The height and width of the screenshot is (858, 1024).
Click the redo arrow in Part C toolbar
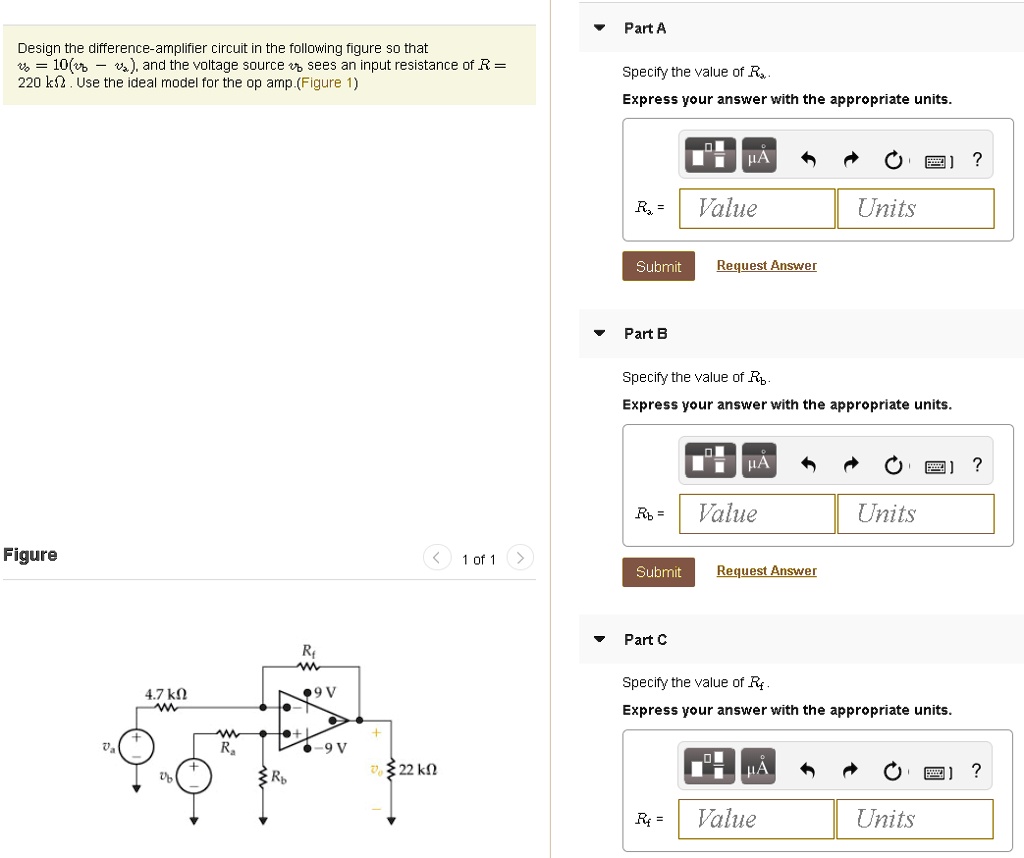pos(850,769)
